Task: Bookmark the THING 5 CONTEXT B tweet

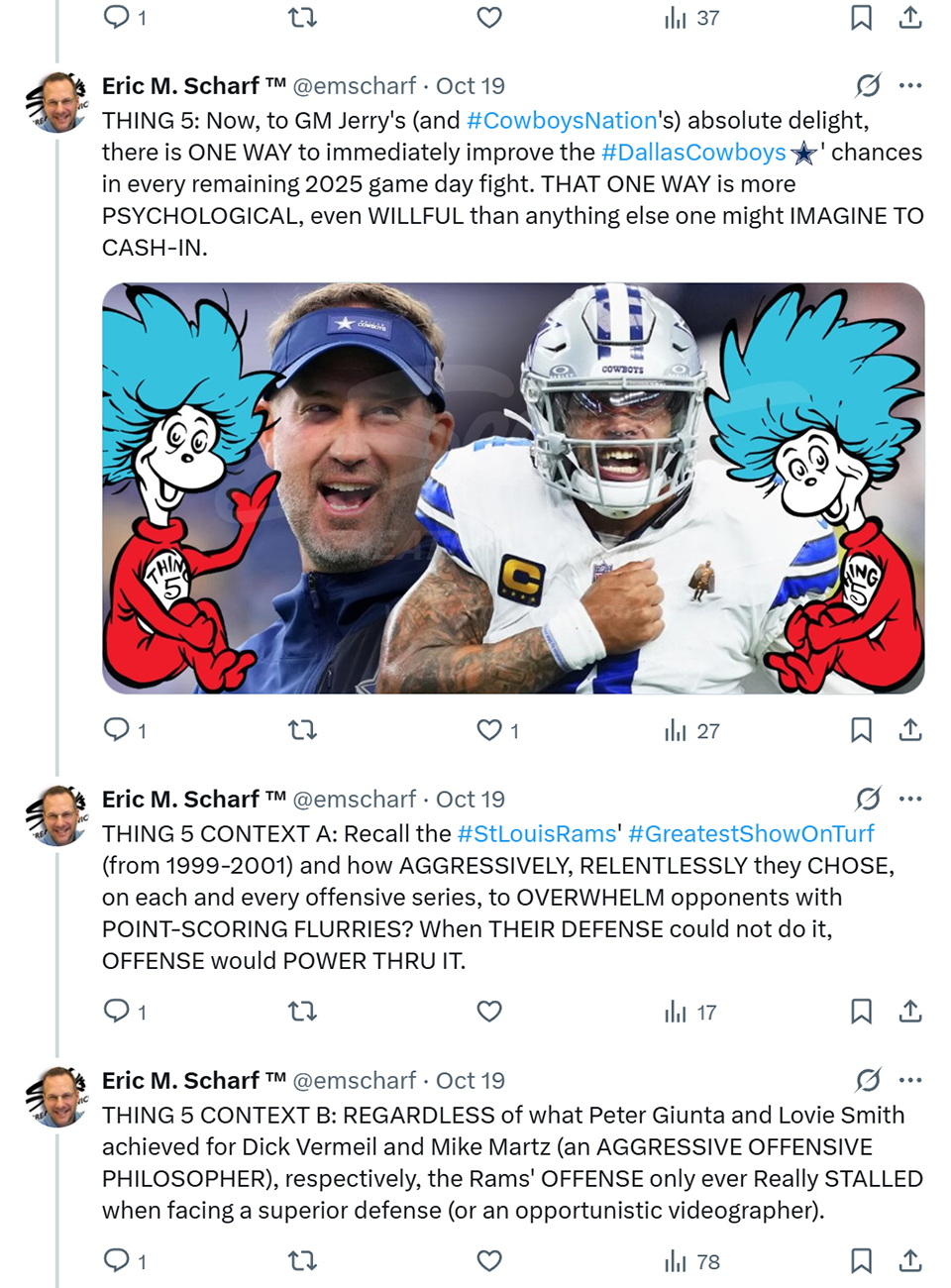Action: 861,1261
